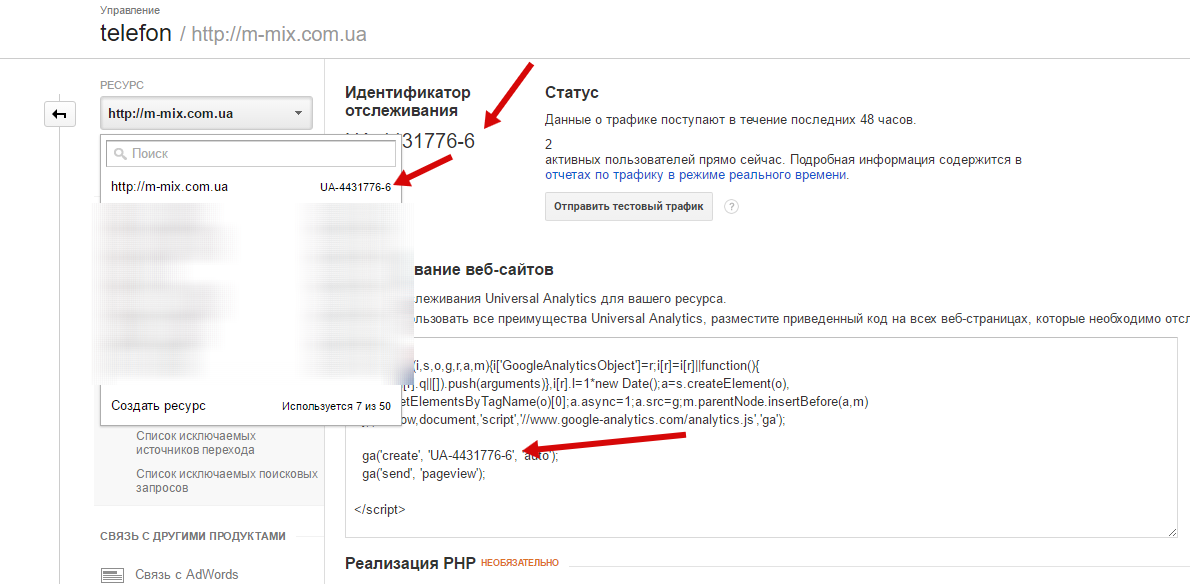Open Список исключаемых источников перехода

tap(196, 443)
